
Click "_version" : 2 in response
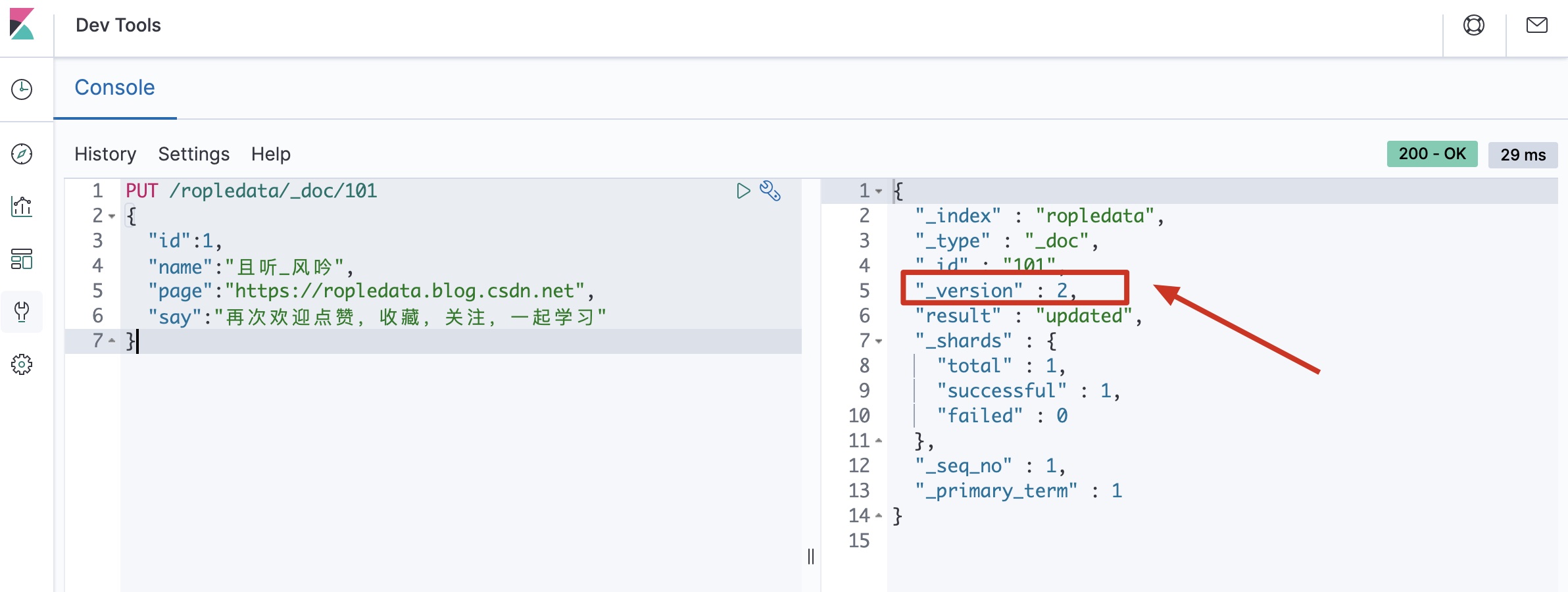coord(996,291)
